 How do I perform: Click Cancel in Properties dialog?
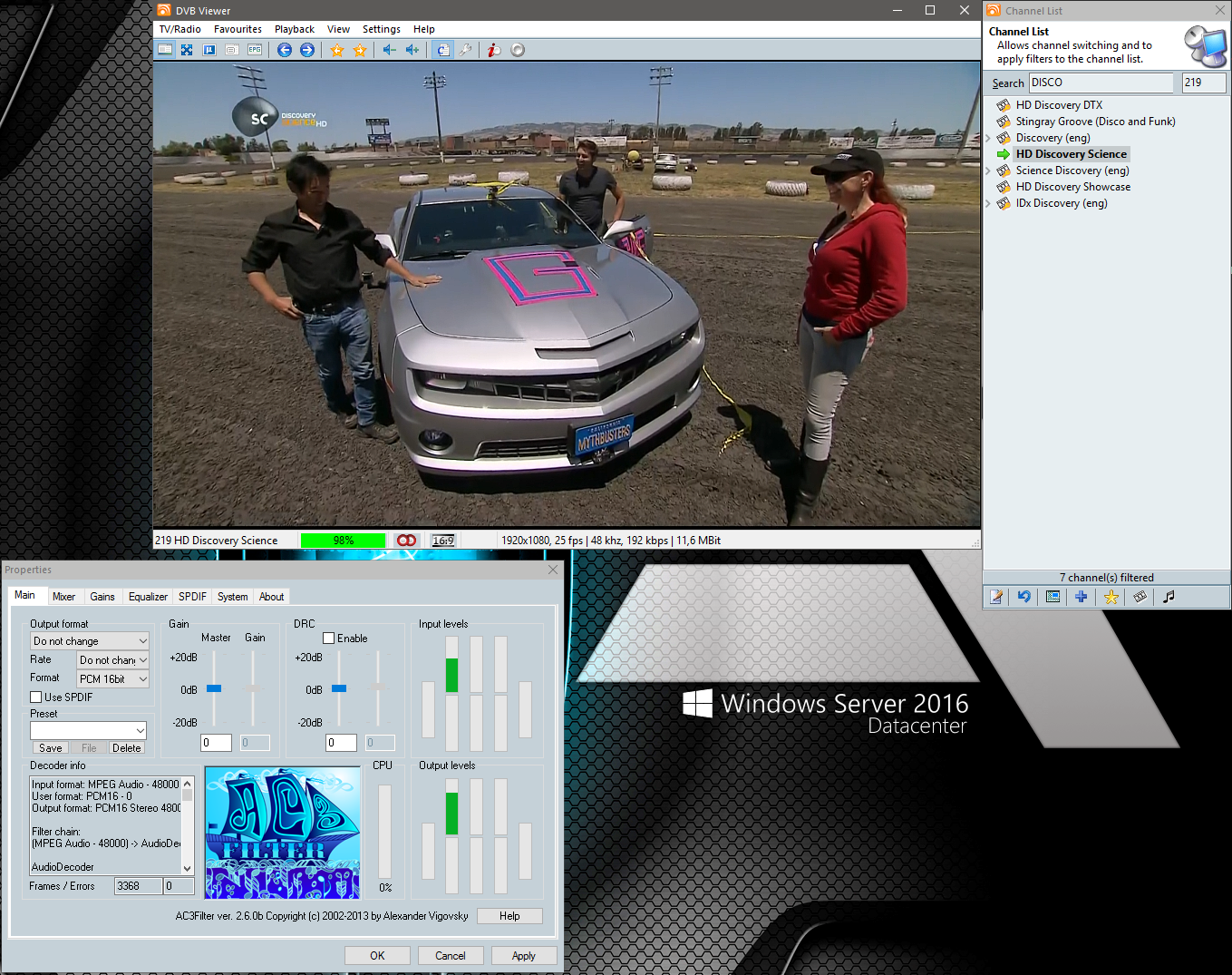pos(451,956)
